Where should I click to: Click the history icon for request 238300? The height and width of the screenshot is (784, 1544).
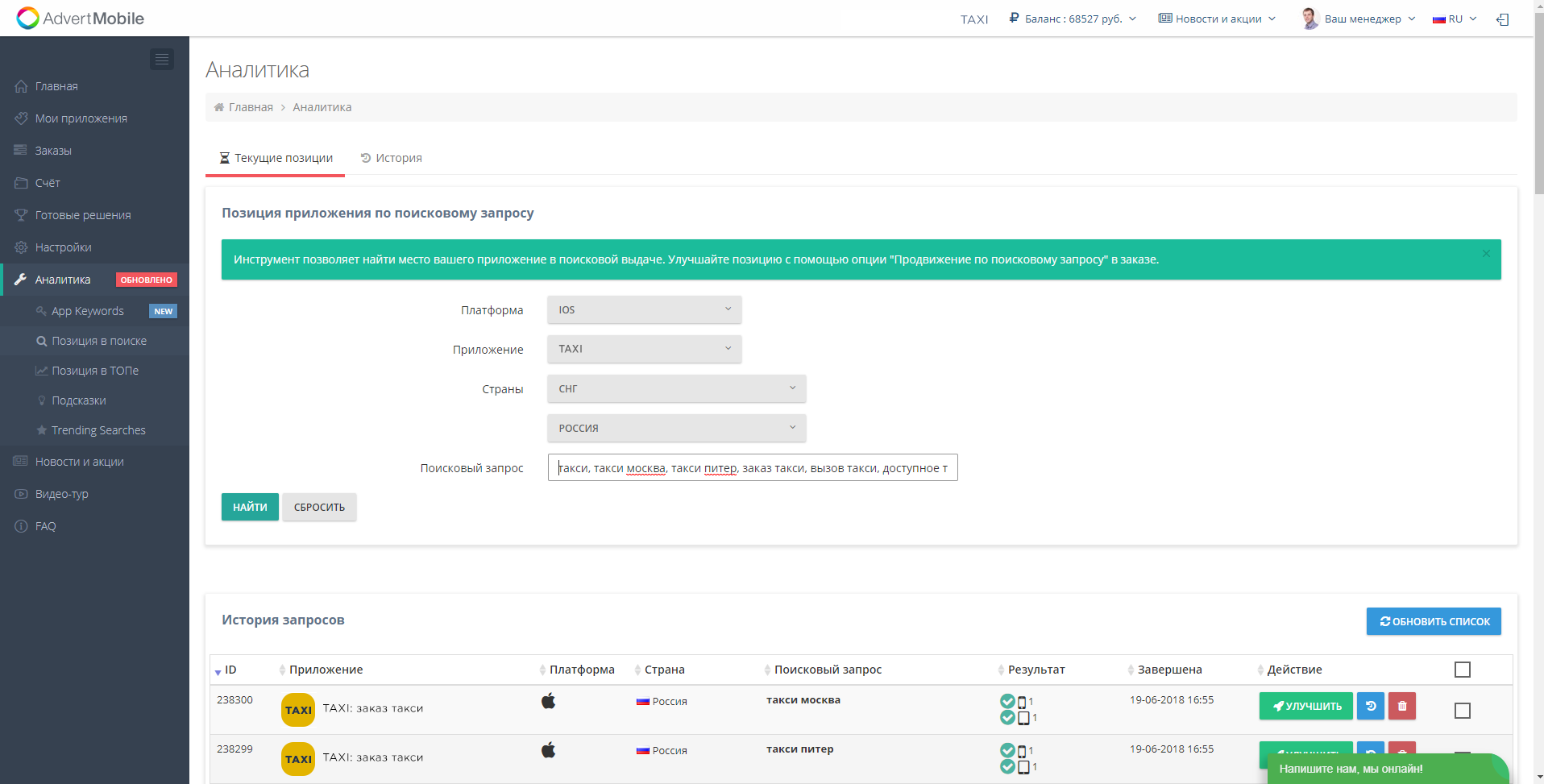[1370, 706]
